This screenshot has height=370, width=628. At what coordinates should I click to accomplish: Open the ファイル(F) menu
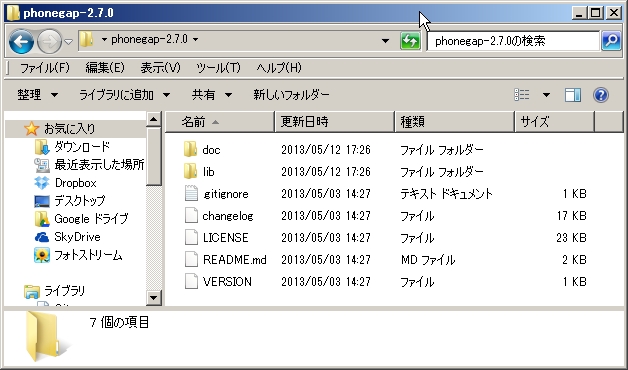click(x=45, y=68)
